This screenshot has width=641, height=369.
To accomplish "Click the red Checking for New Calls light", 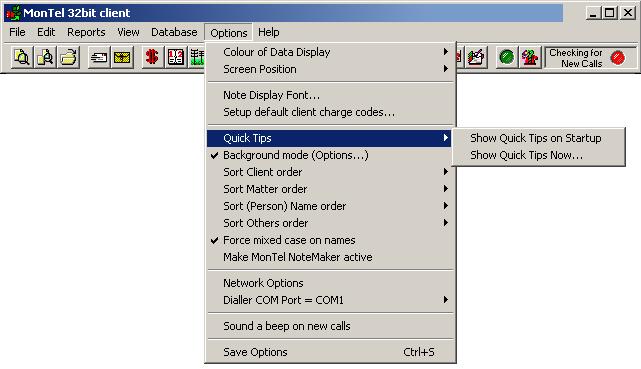I will point(618,58).
